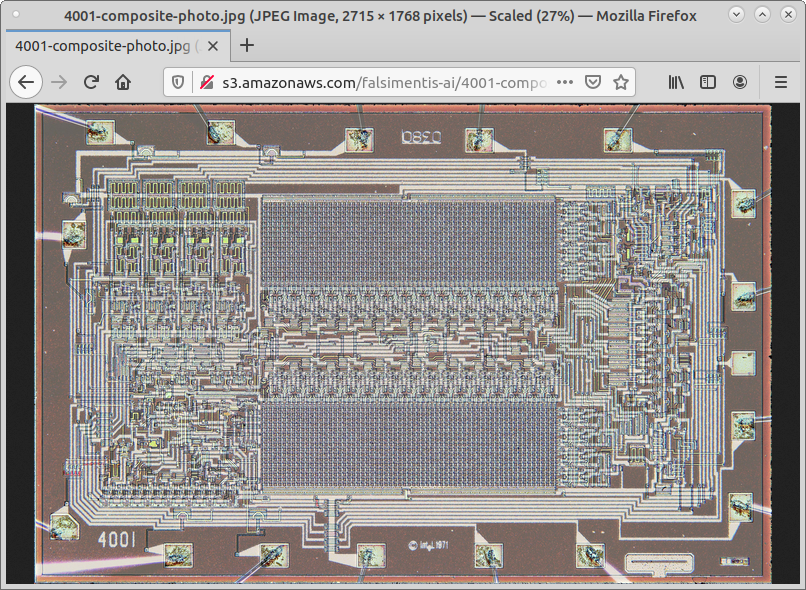Save the page to Pocket
806x590 pixels.
pyautogui.click(x=593, y=82)
